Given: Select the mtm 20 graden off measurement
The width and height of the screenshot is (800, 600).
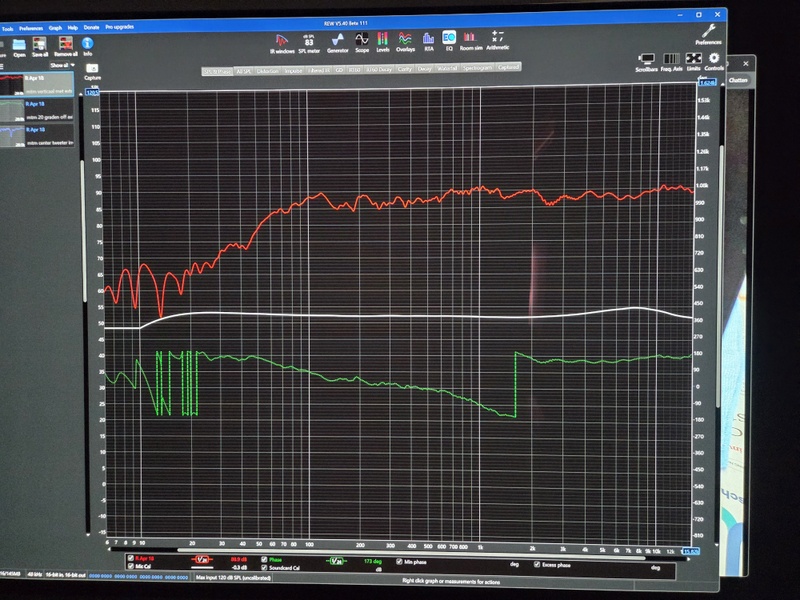Looking at the screenshot, I should (x=37, y=110).
